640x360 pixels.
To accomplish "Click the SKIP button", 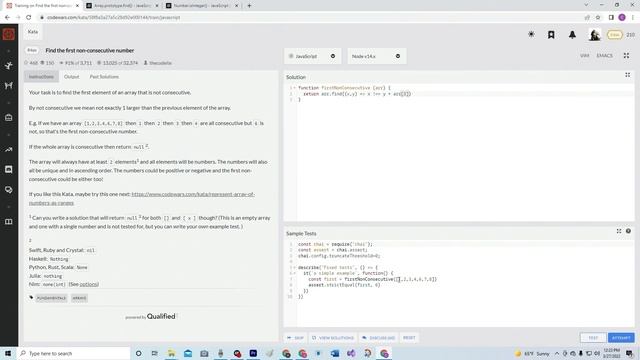I will pos(295,338).
